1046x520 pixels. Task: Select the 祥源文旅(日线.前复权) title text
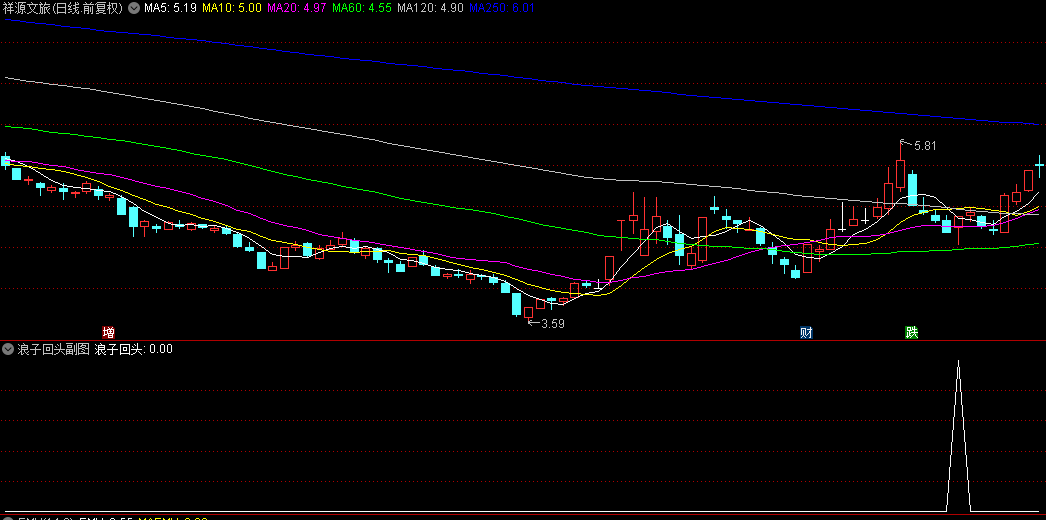[63, 9]
